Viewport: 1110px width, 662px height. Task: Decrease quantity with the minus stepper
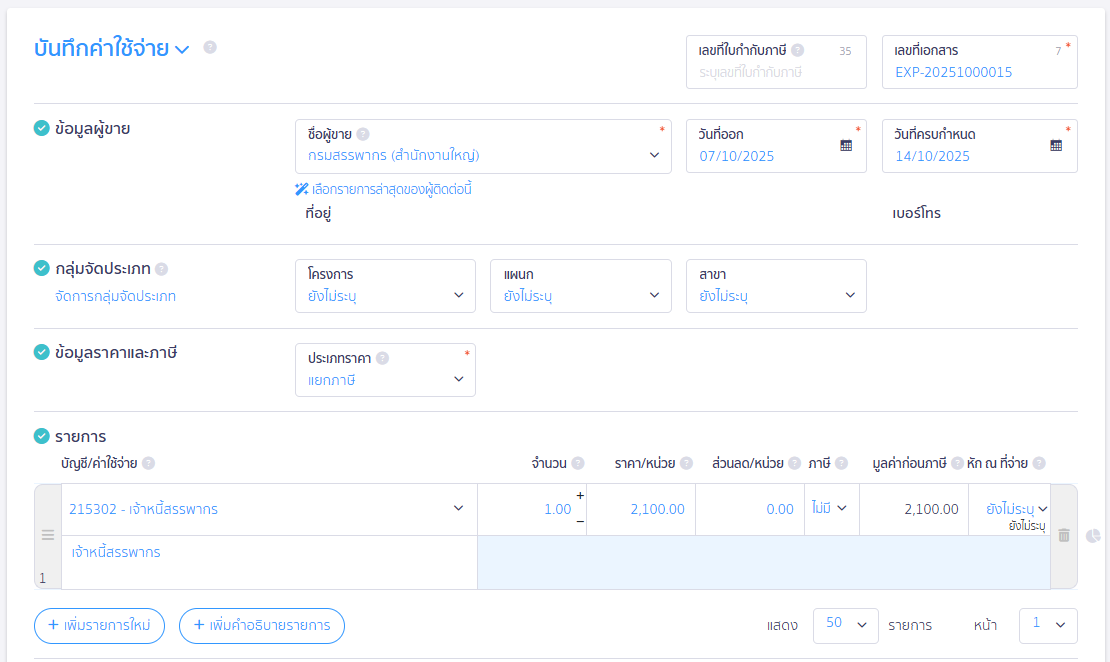coord(580,521)
